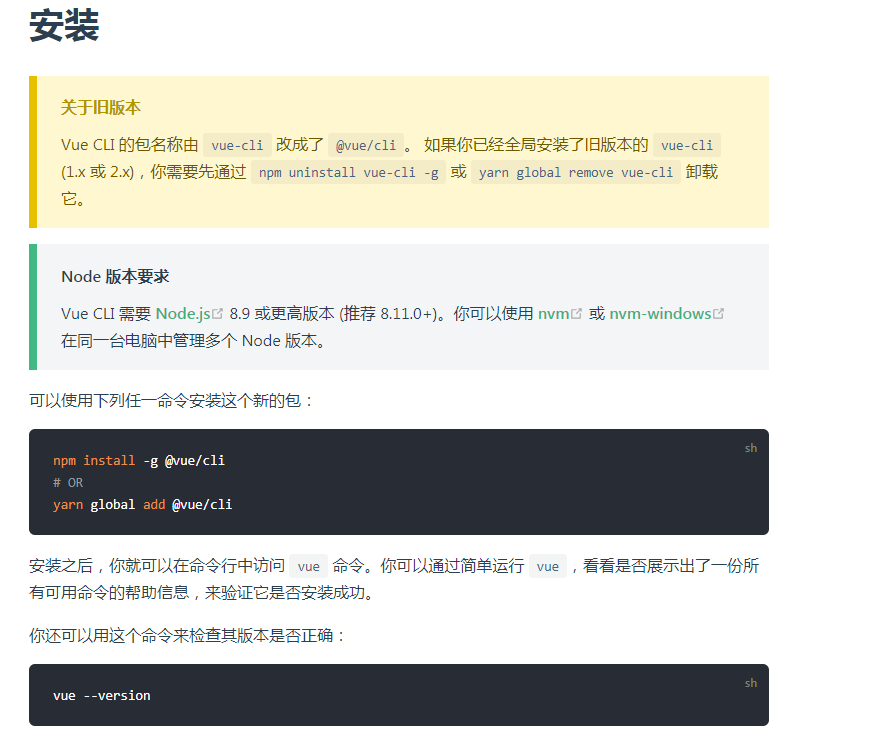
Task: Click sh label on version code block
Action: click(751, 683)
